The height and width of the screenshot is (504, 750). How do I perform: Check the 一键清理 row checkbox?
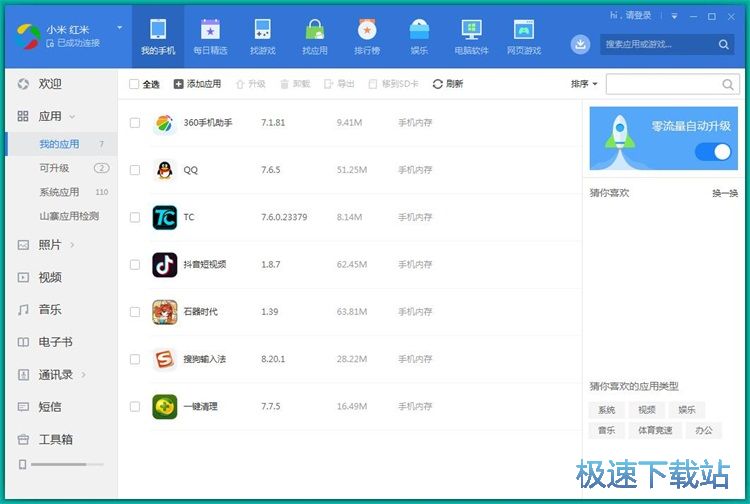pyautogui.click(x=135, y=406)
